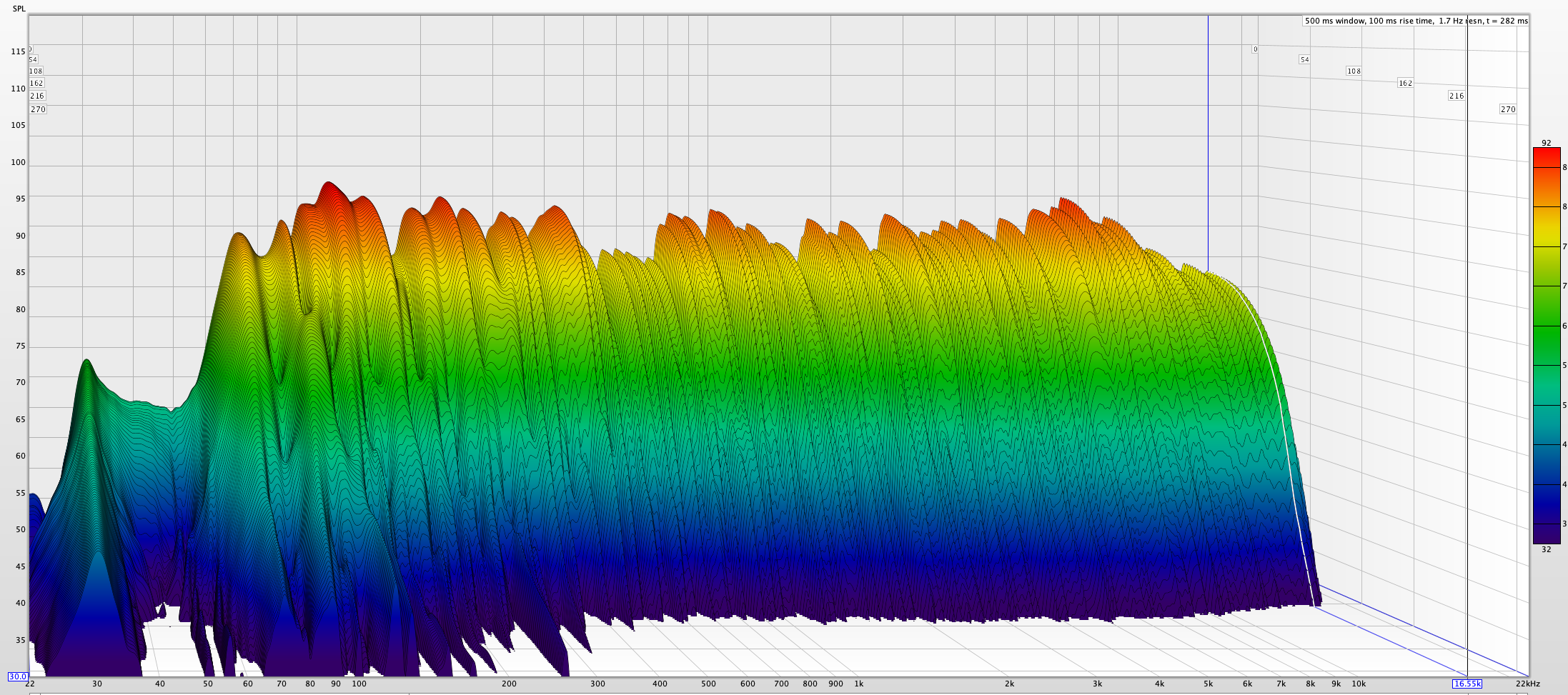Click the SPL axis title

coord(19,9)
